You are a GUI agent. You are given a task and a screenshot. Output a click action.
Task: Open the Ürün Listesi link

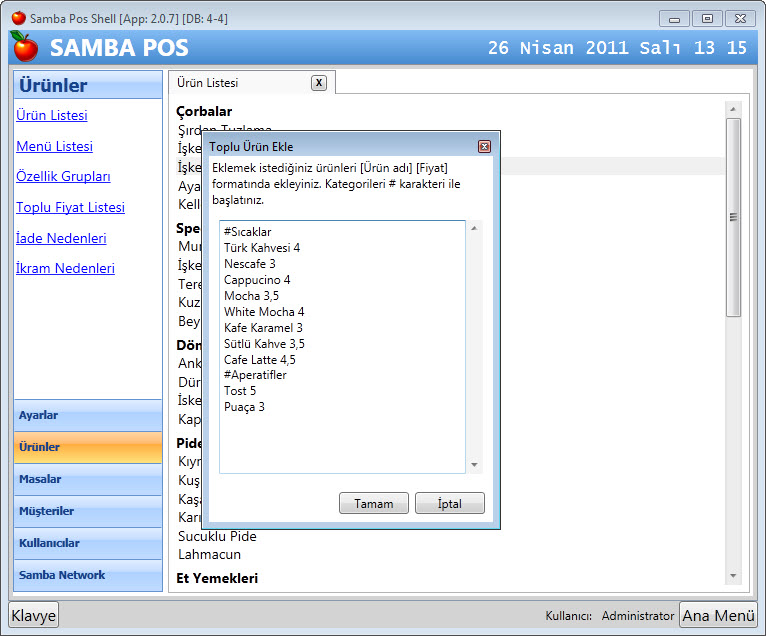[52, 115]
